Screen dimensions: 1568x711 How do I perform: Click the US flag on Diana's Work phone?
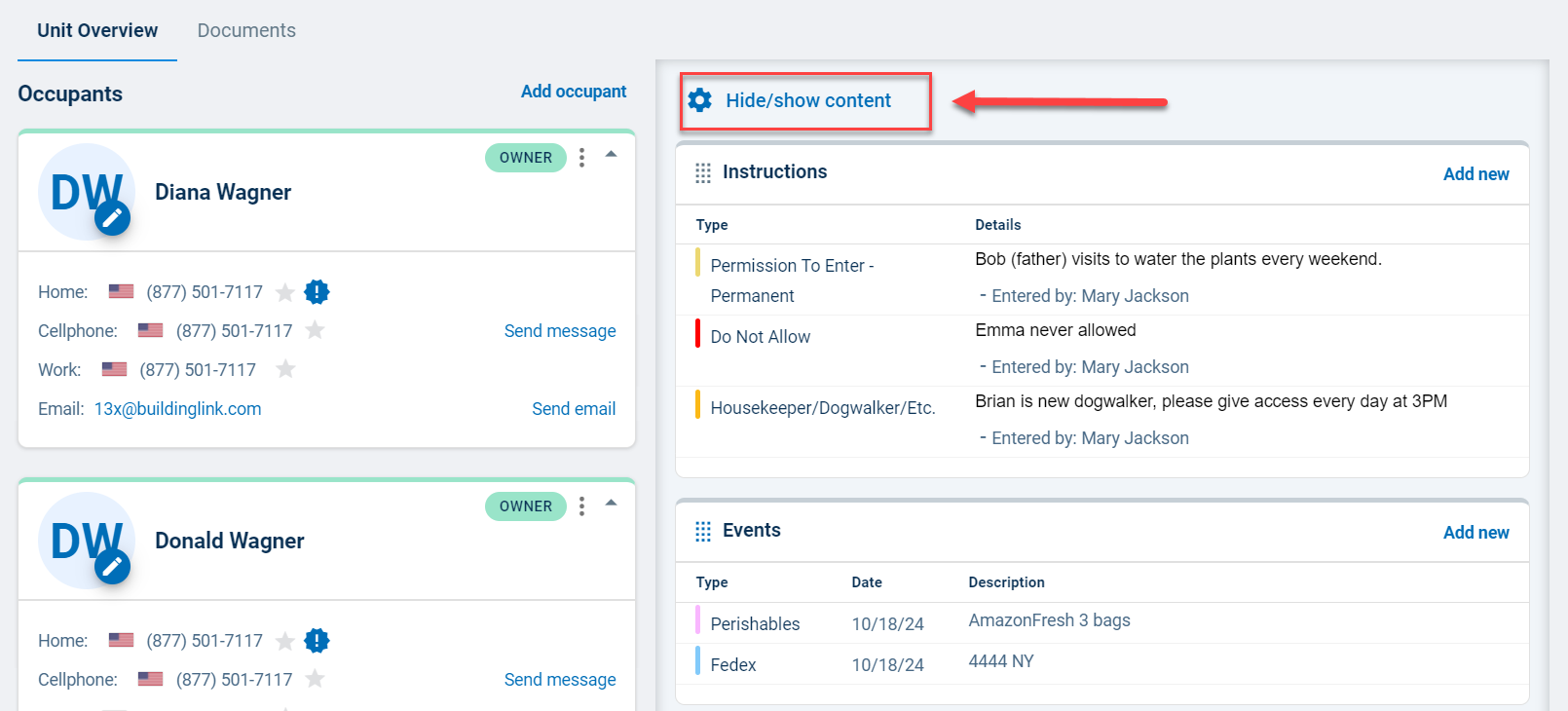[x=114, y=369]
